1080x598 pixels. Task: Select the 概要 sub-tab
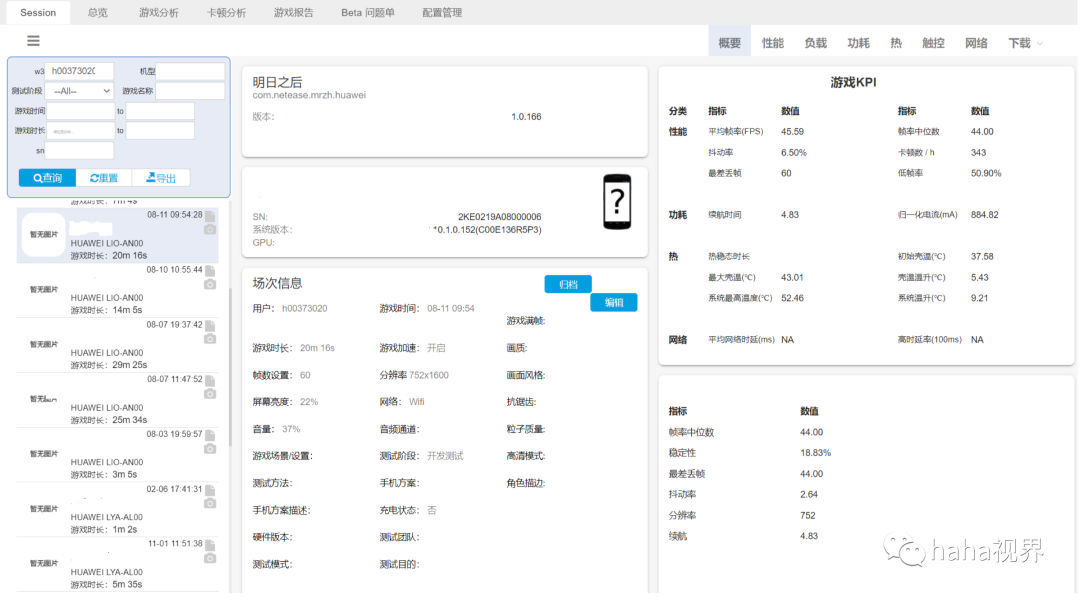pyautogui.click(x=729, y=43)
